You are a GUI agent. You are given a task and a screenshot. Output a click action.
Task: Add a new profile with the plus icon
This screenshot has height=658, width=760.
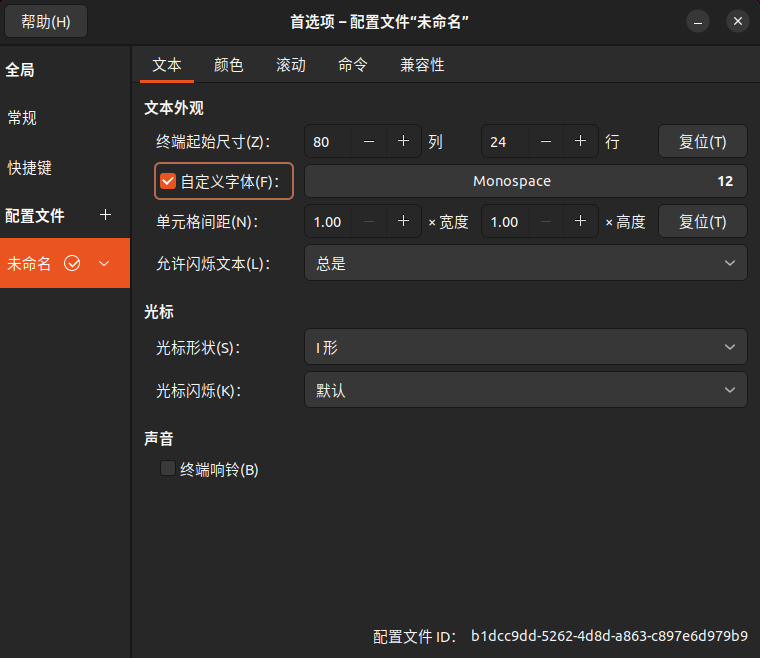pyautogui.click(x=105, y=215)
